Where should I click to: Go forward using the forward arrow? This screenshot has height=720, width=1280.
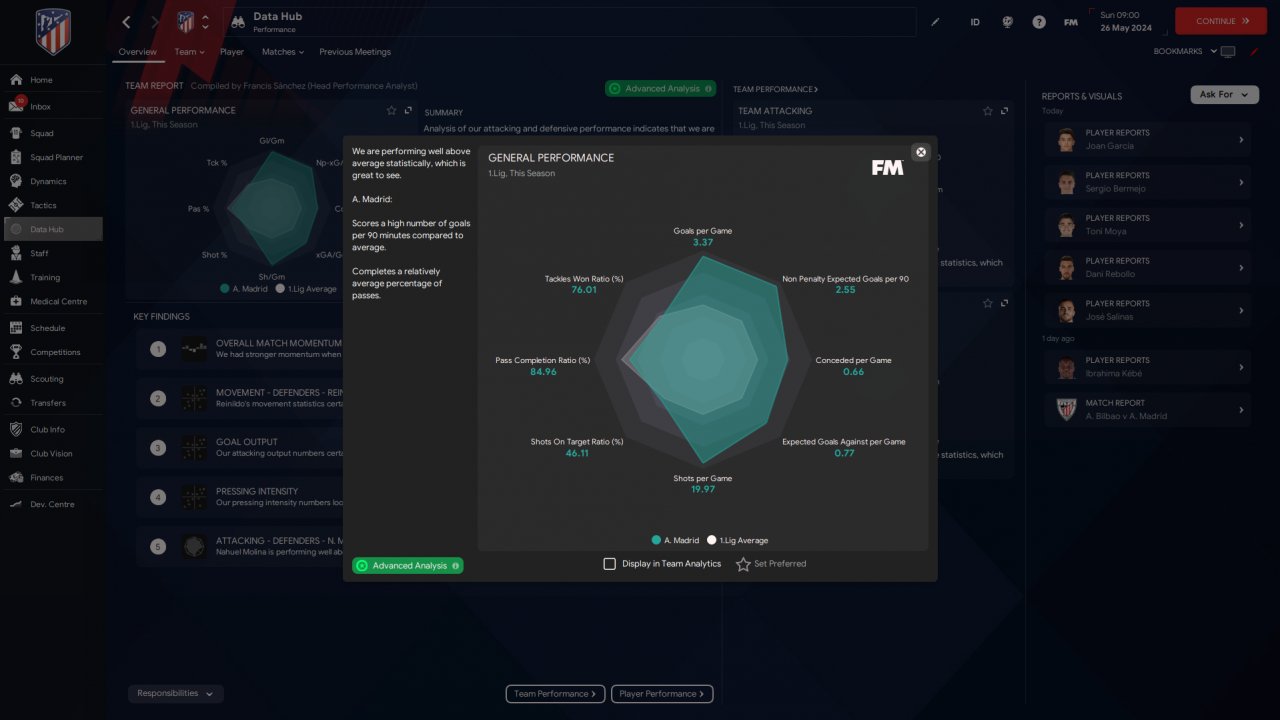pyautogui.click(x=154, y=22)
